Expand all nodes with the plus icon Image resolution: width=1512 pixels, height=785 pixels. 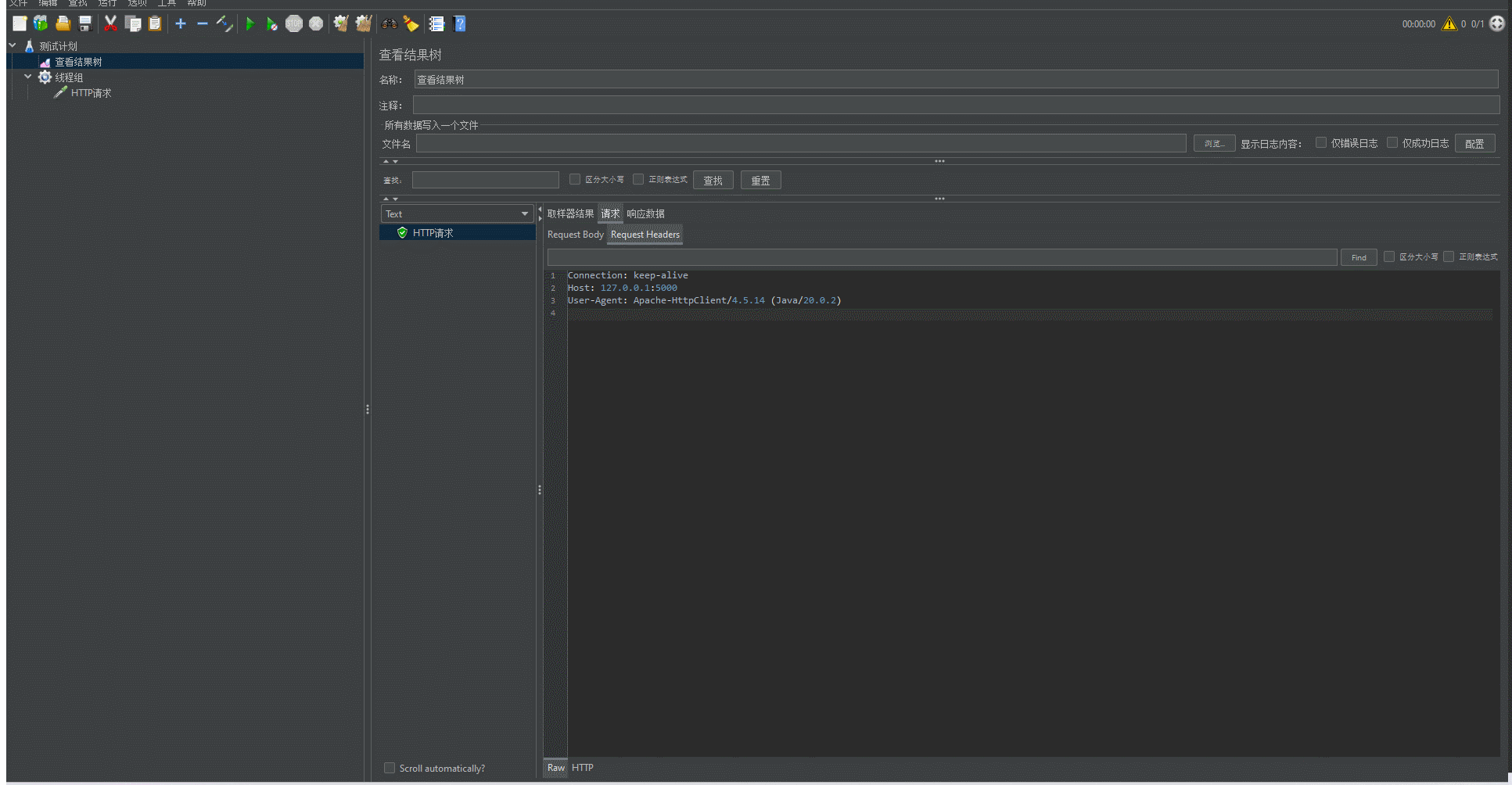tap(181, 24)
